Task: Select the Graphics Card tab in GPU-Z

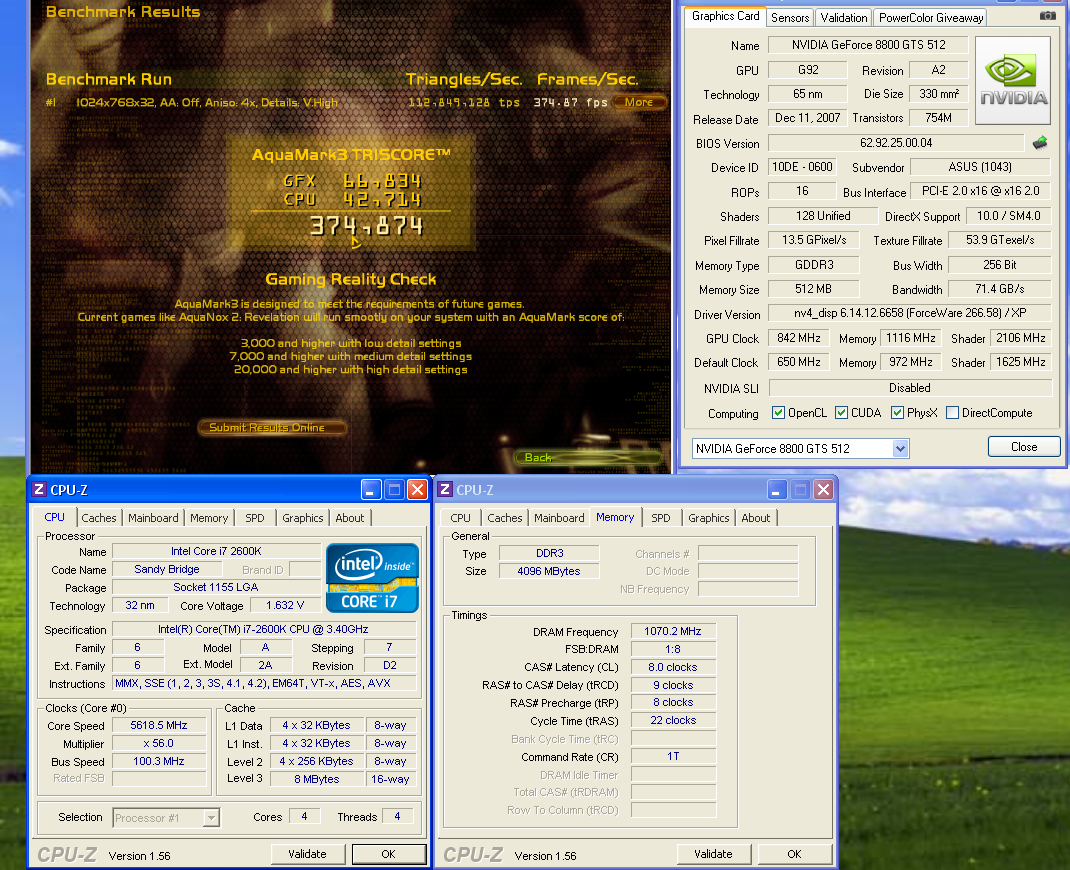Action: point(725,16)
